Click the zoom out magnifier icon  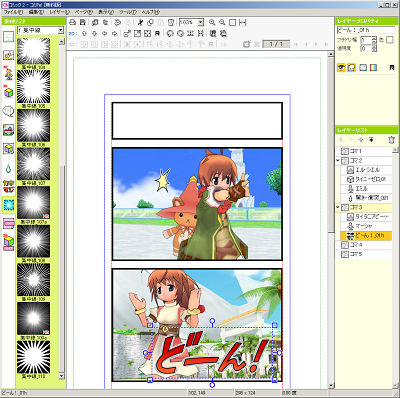pos(222,23)
